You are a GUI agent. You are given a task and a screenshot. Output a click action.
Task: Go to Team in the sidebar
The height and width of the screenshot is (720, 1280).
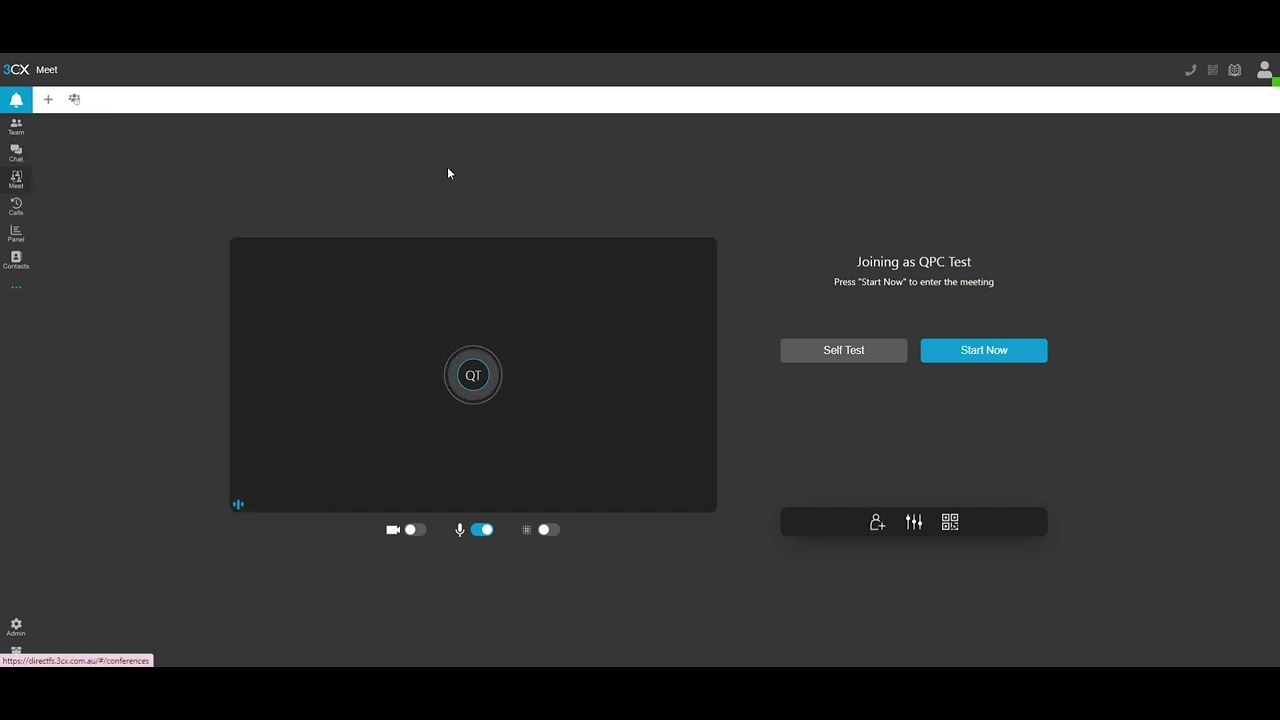tap(16, 126)
